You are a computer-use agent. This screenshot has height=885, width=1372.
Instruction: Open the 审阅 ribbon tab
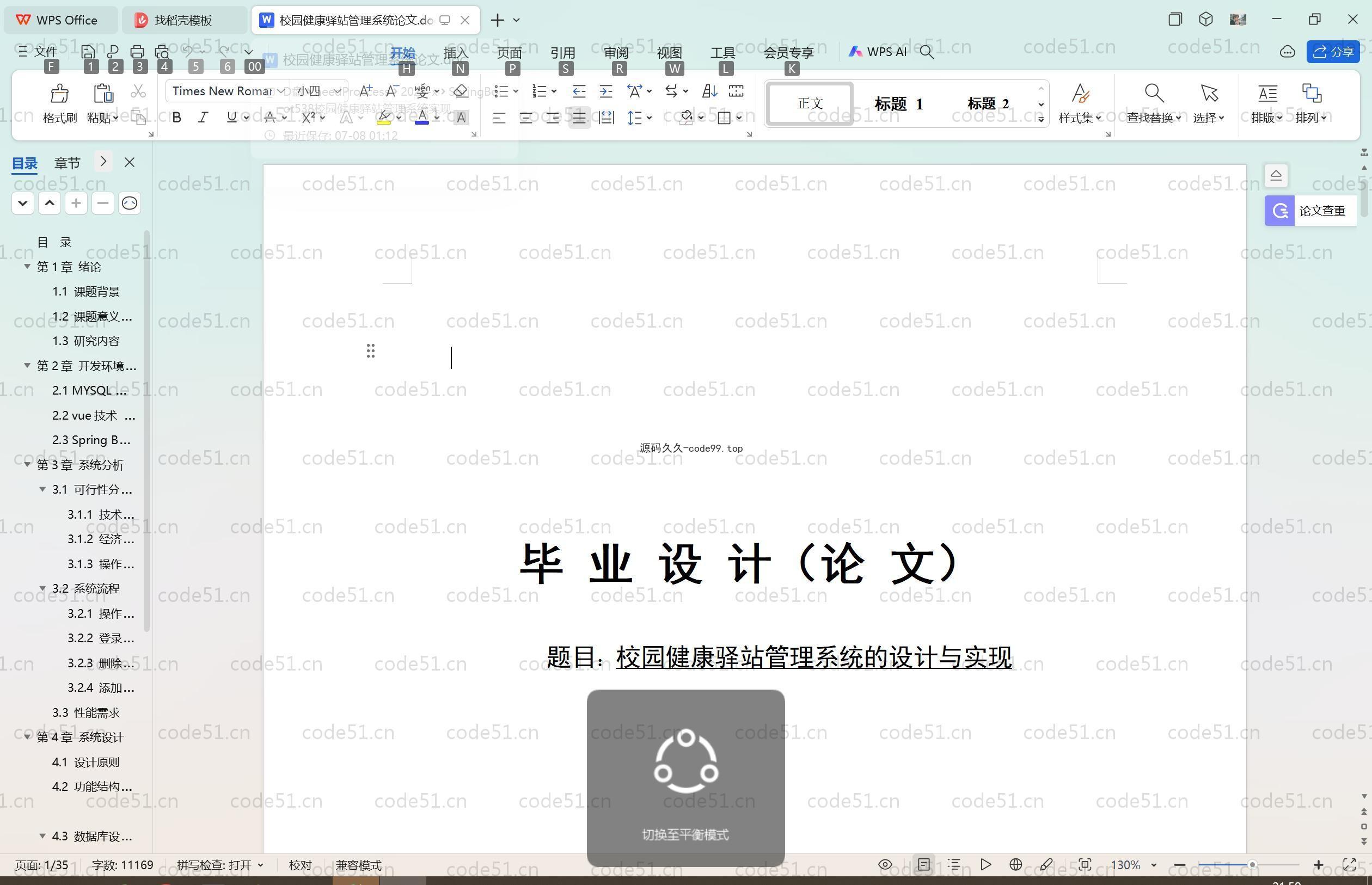(x=616, y=53)
